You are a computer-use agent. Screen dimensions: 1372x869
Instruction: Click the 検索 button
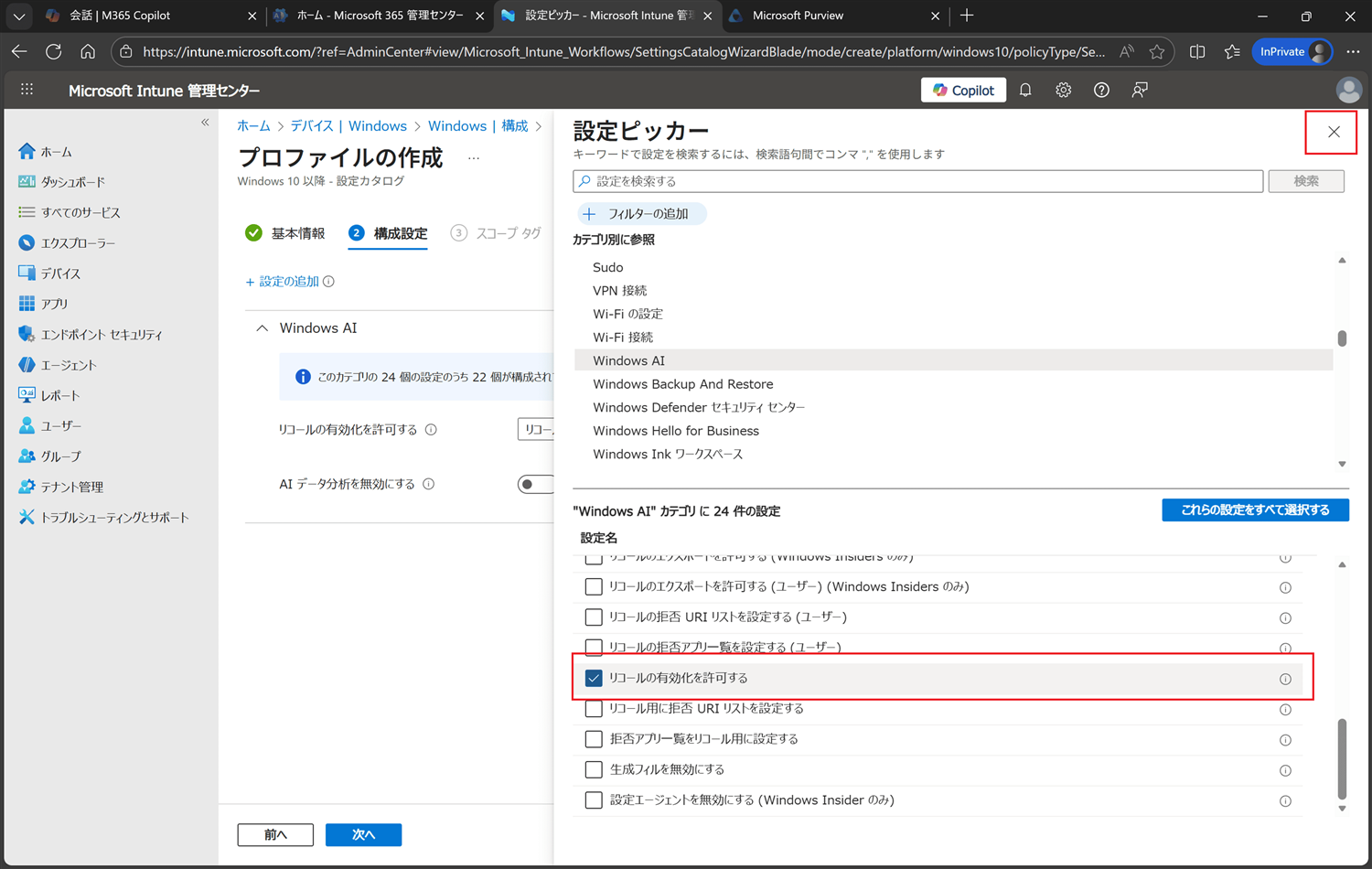coord(1306,181)
